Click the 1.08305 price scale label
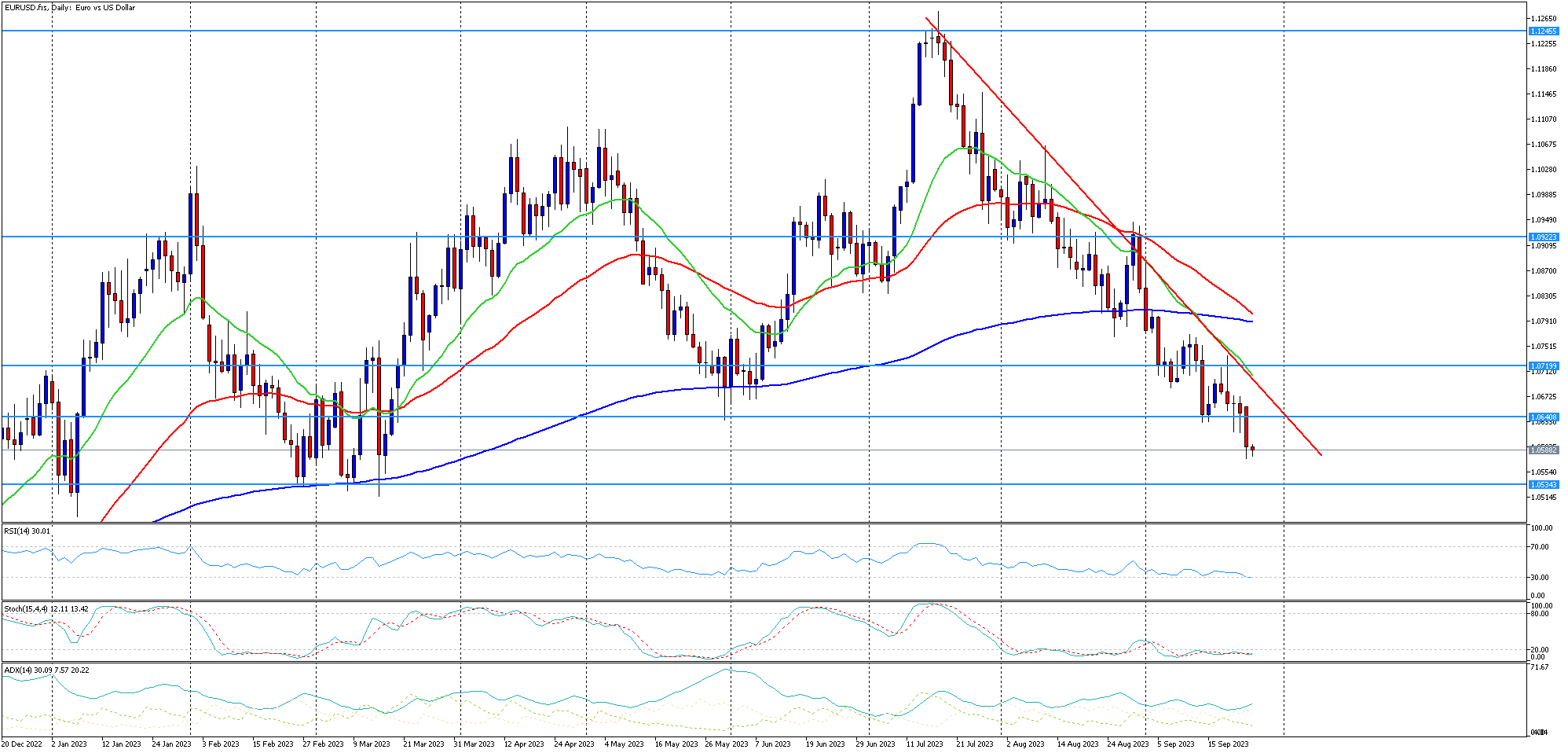 click(1544, 296)
